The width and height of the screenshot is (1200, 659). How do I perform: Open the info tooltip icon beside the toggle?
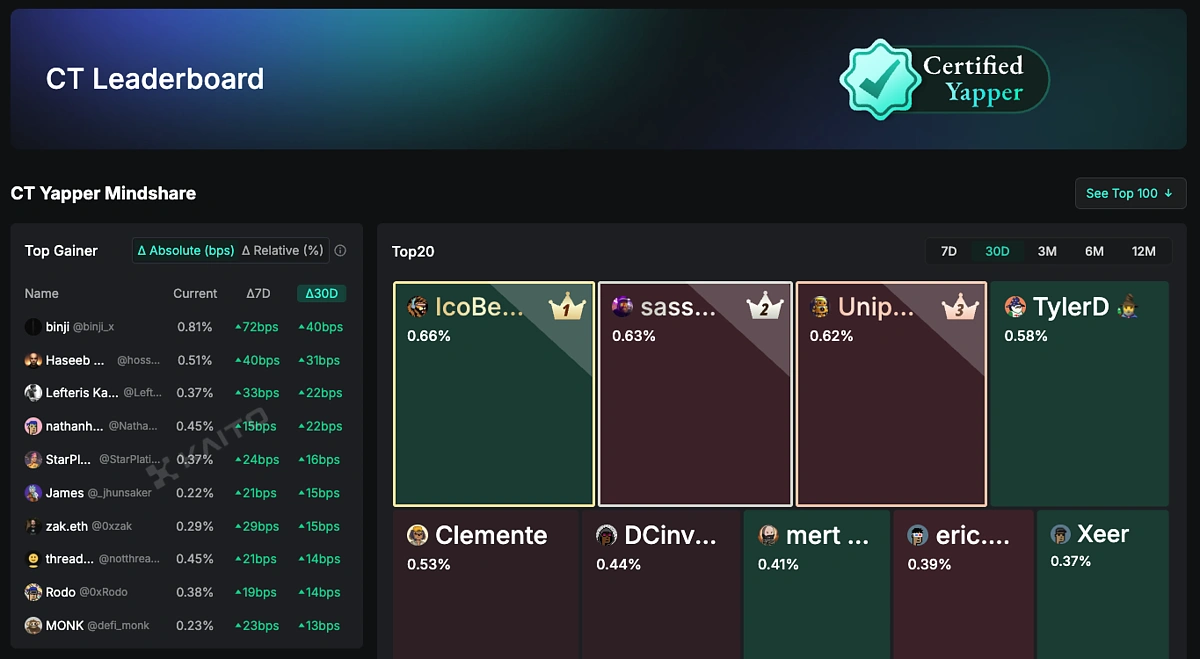(340, 250)
